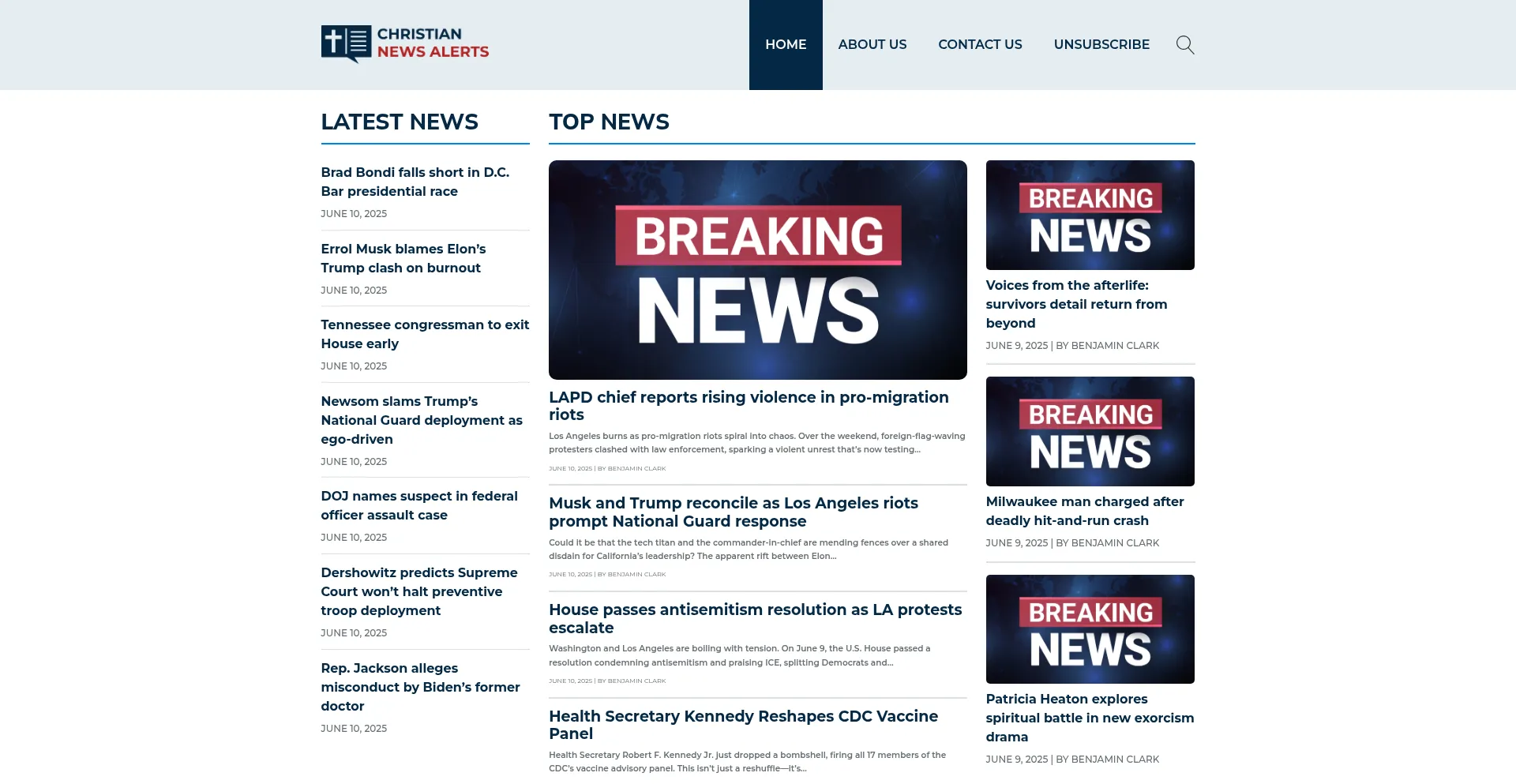Screen dimensions: 1516x784
Task: Select the UNSUBSCRIBE nav item
Action: [1101, 45]
